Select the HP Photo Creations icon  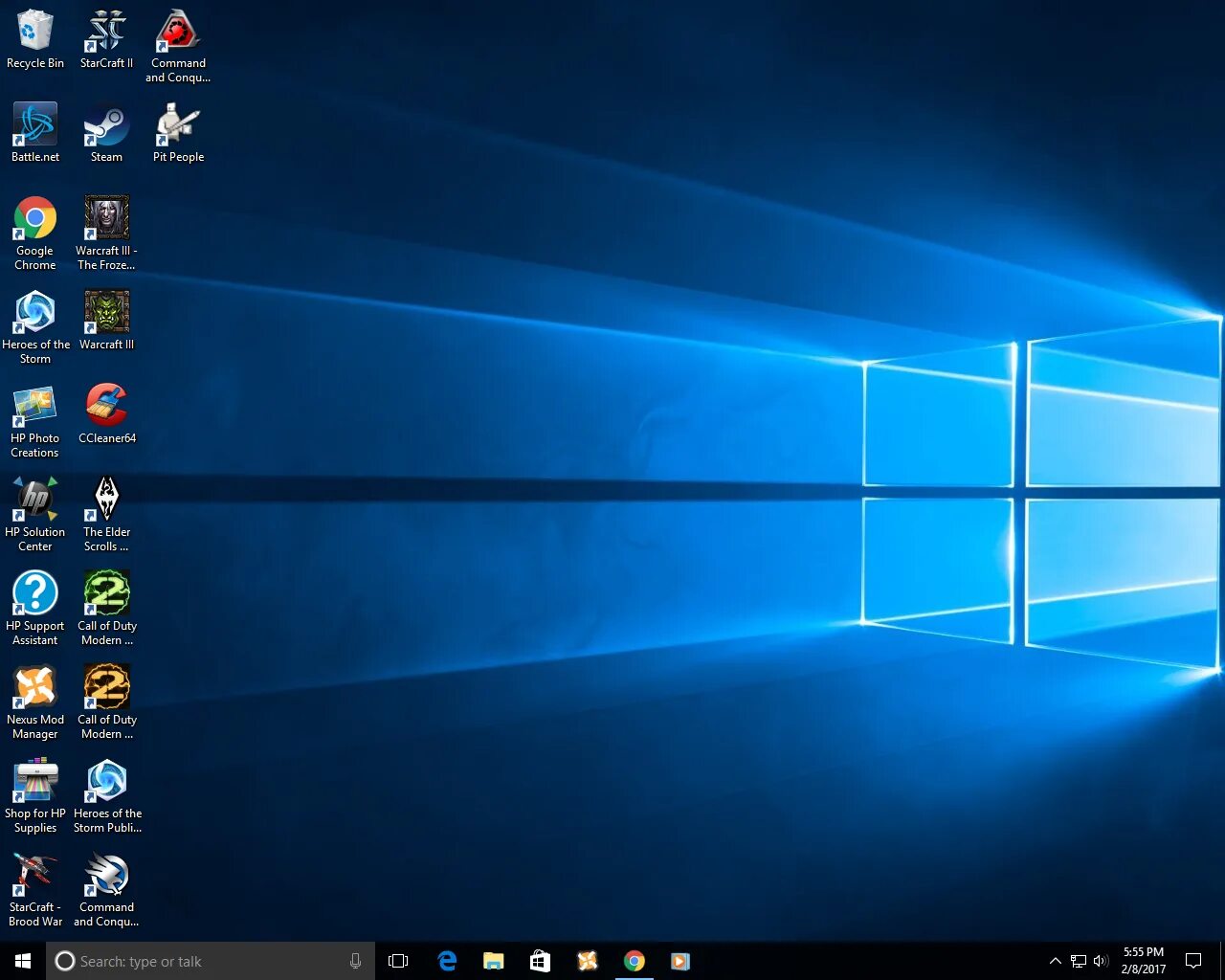tap(35, 421)
